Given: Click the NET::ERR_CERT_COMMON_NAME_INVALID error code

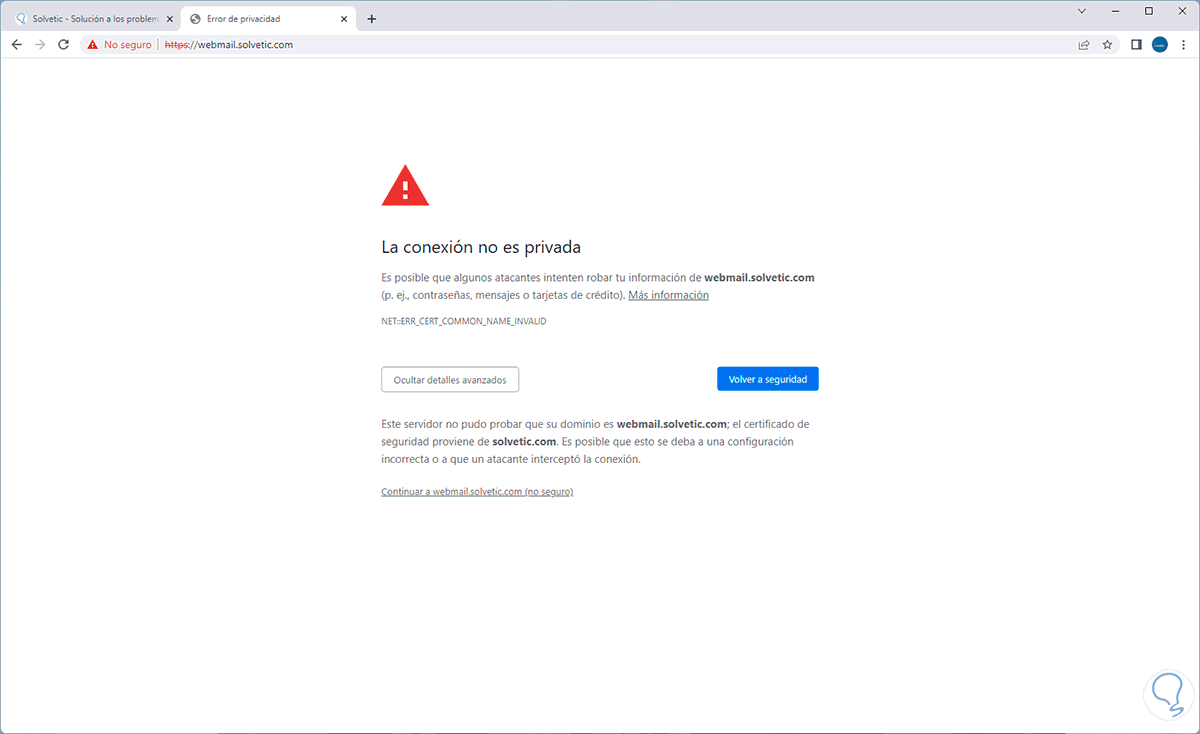Looking at the screenshot, I should pos(464,322).
